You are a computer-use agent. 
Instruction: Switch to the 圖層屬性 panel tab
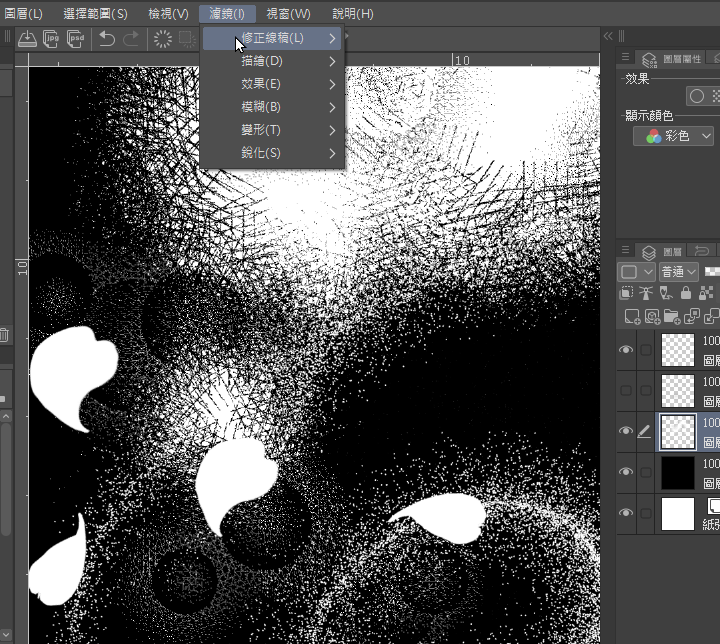coord(672,59)
